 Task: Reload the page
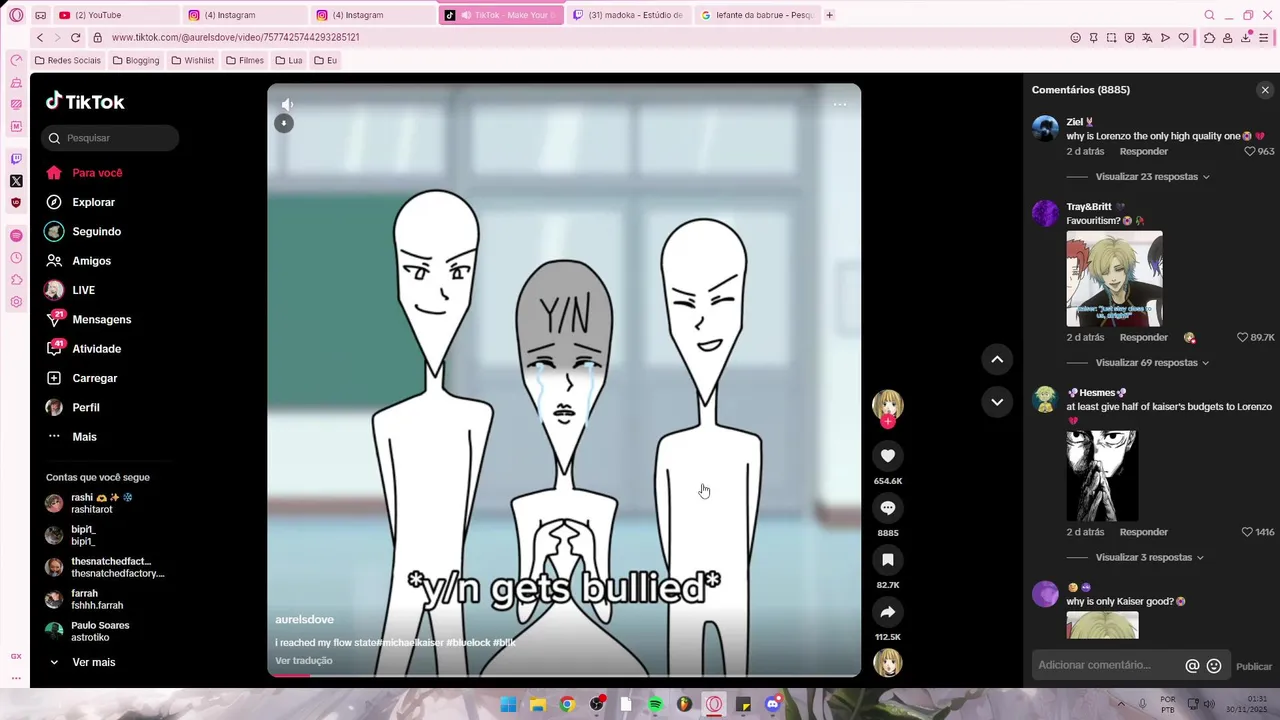click(x=75, y=37)
